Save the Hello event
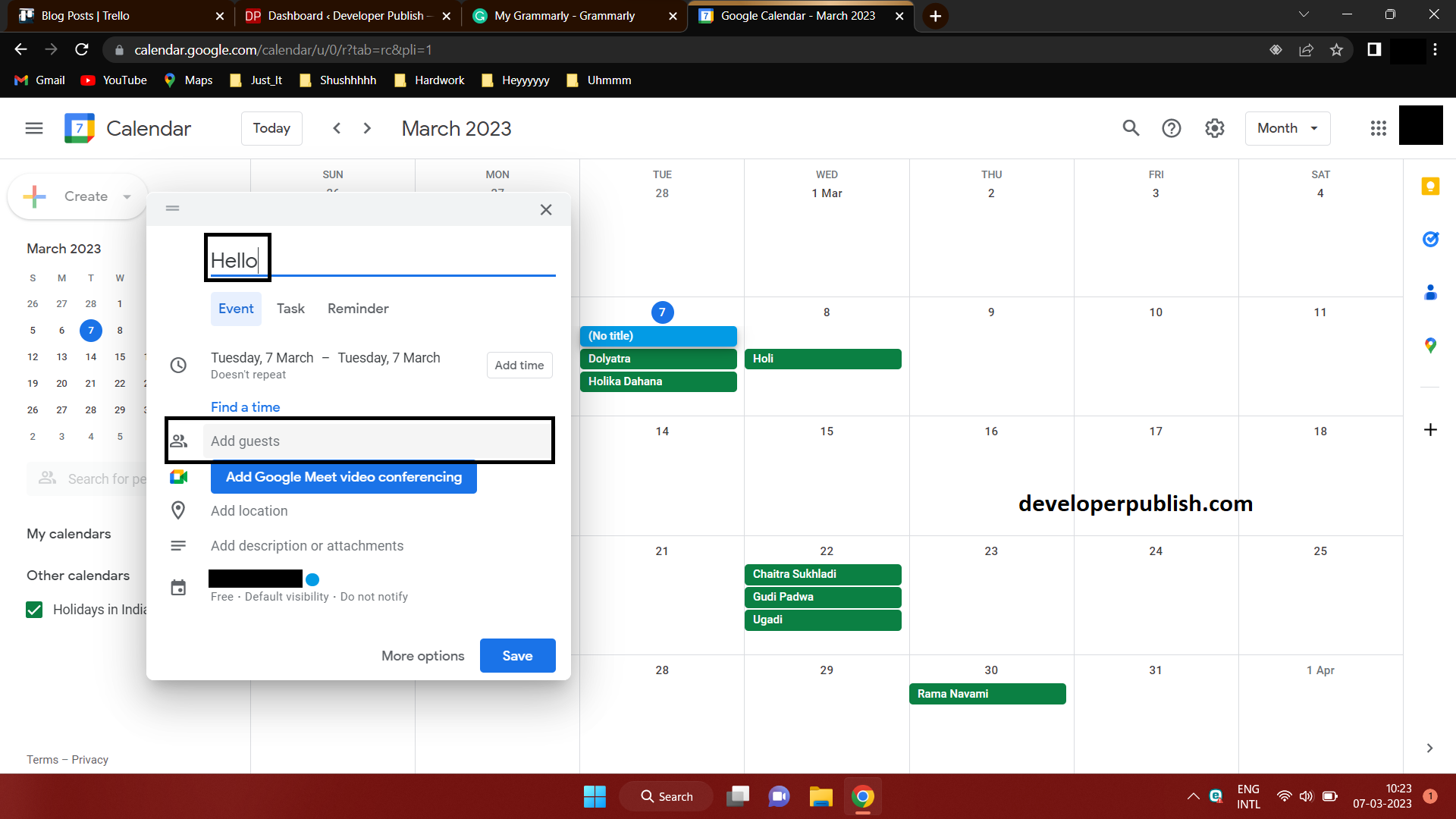The height and width of the screenshot is (819, 1456). pos(516,655)
